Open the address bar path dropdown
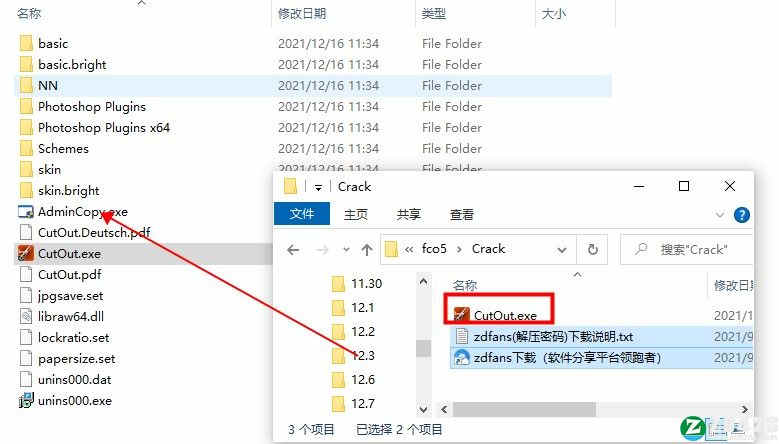The image size is (779, 444). click(x=561, y=250)
